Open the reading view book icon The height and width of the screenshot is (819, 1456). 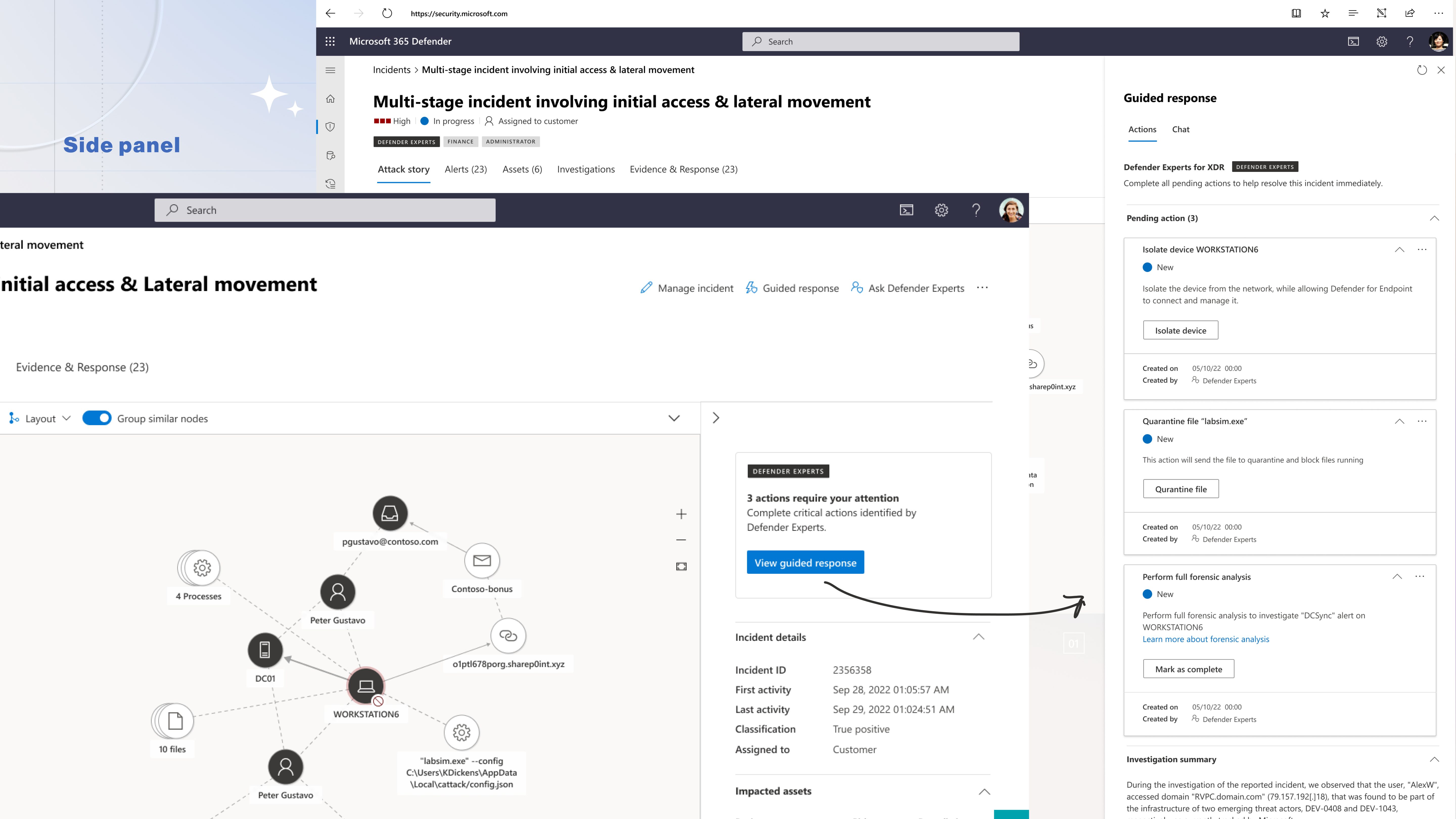pyautogui.click(x=1296, y=14)
